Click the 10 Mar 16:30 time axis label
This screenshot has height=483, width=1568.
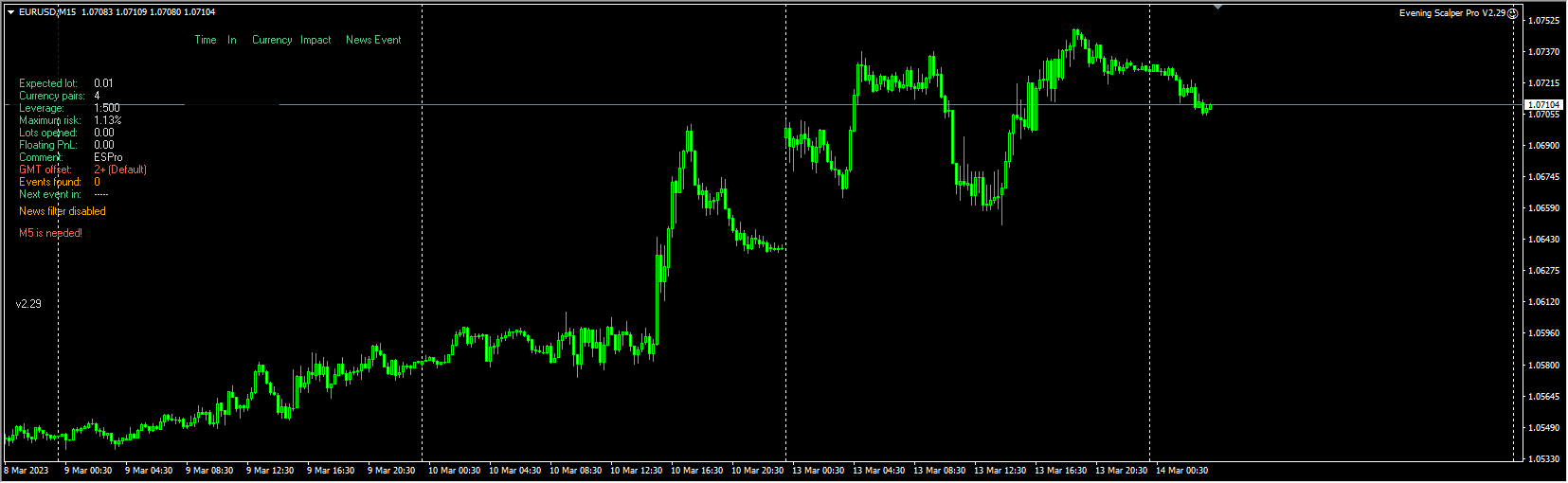tap(697, 471)
